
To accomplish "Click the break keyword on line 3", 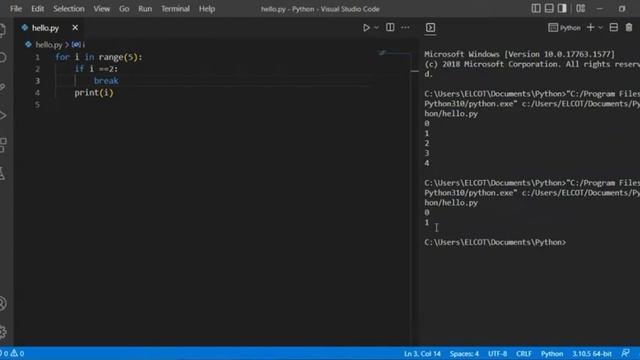I will click(x=106, y=80).
